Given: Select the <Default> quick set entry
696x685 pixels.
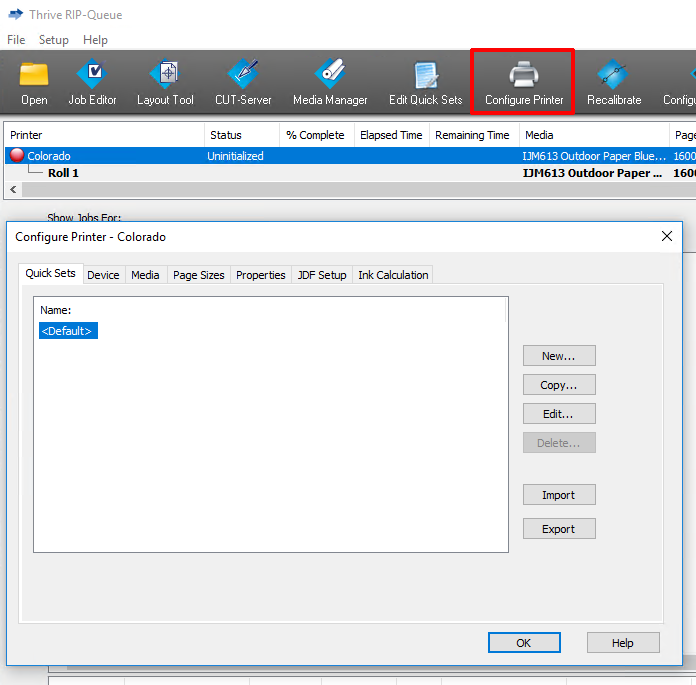Looking at the screenshot, I should (68, 331).
